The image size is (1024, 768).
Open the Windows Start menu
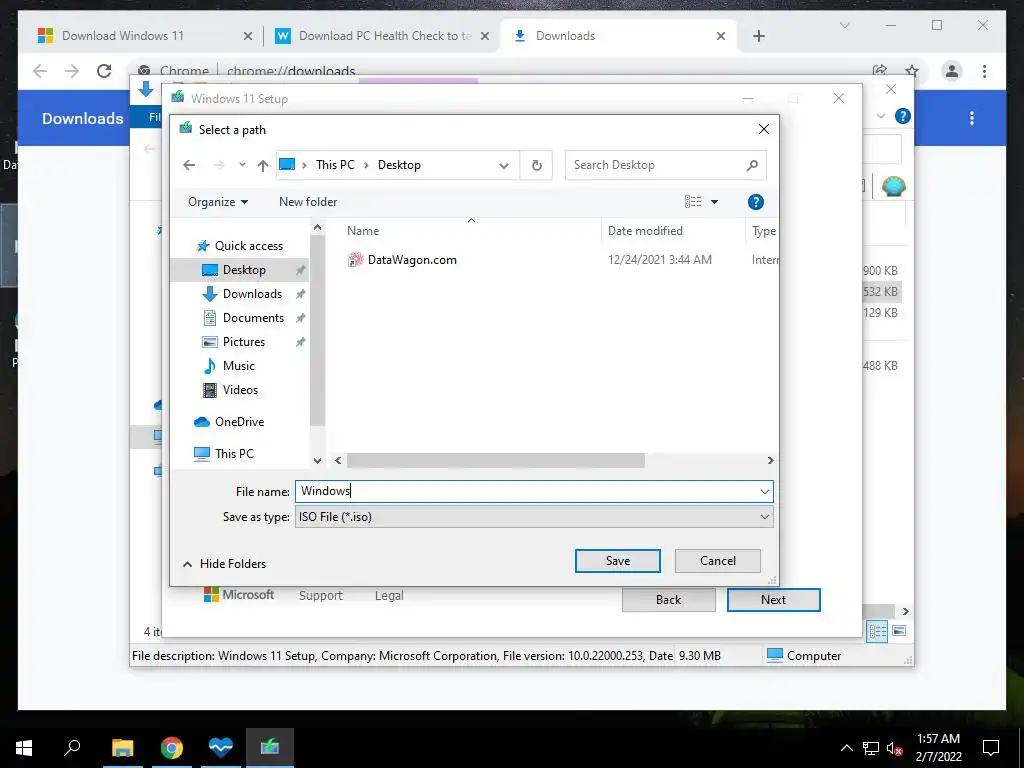[24, 748]
